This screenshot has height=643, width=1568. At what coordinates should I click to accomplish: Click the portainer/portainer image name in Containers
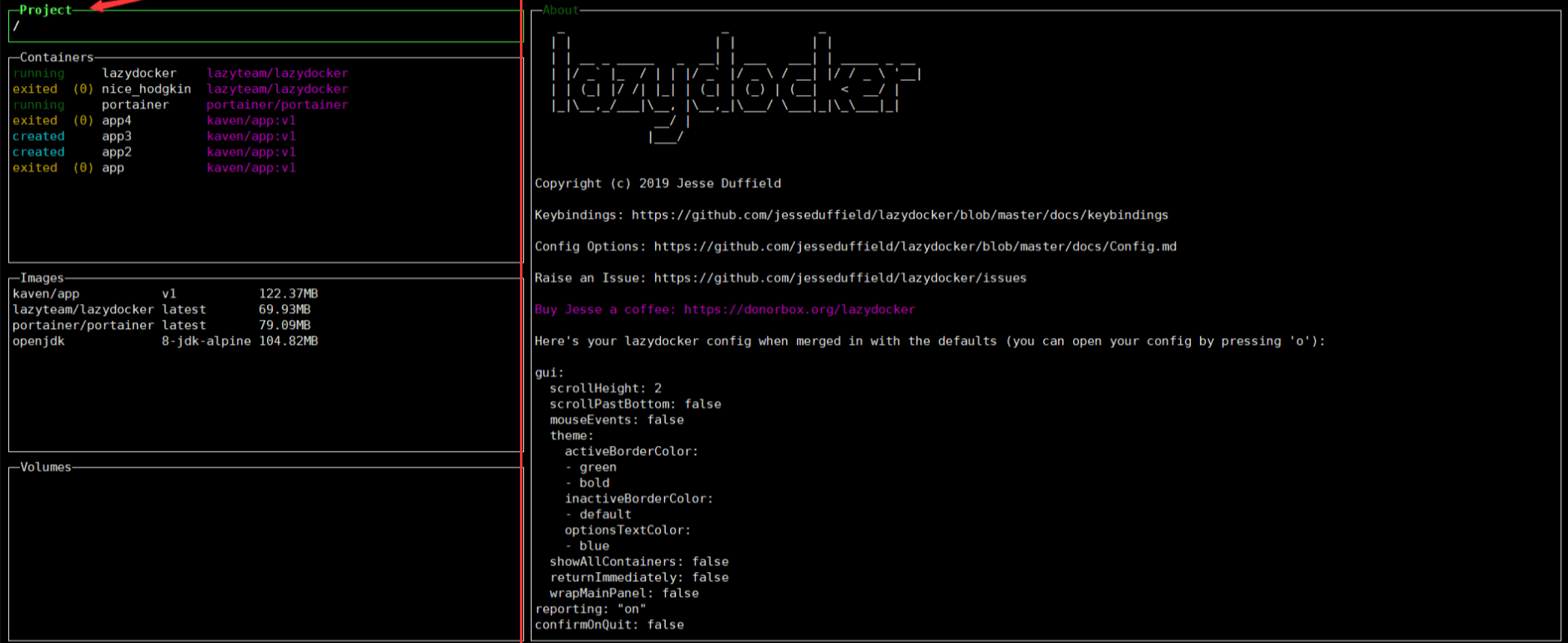pyautogui.click(x=277, y=105)
